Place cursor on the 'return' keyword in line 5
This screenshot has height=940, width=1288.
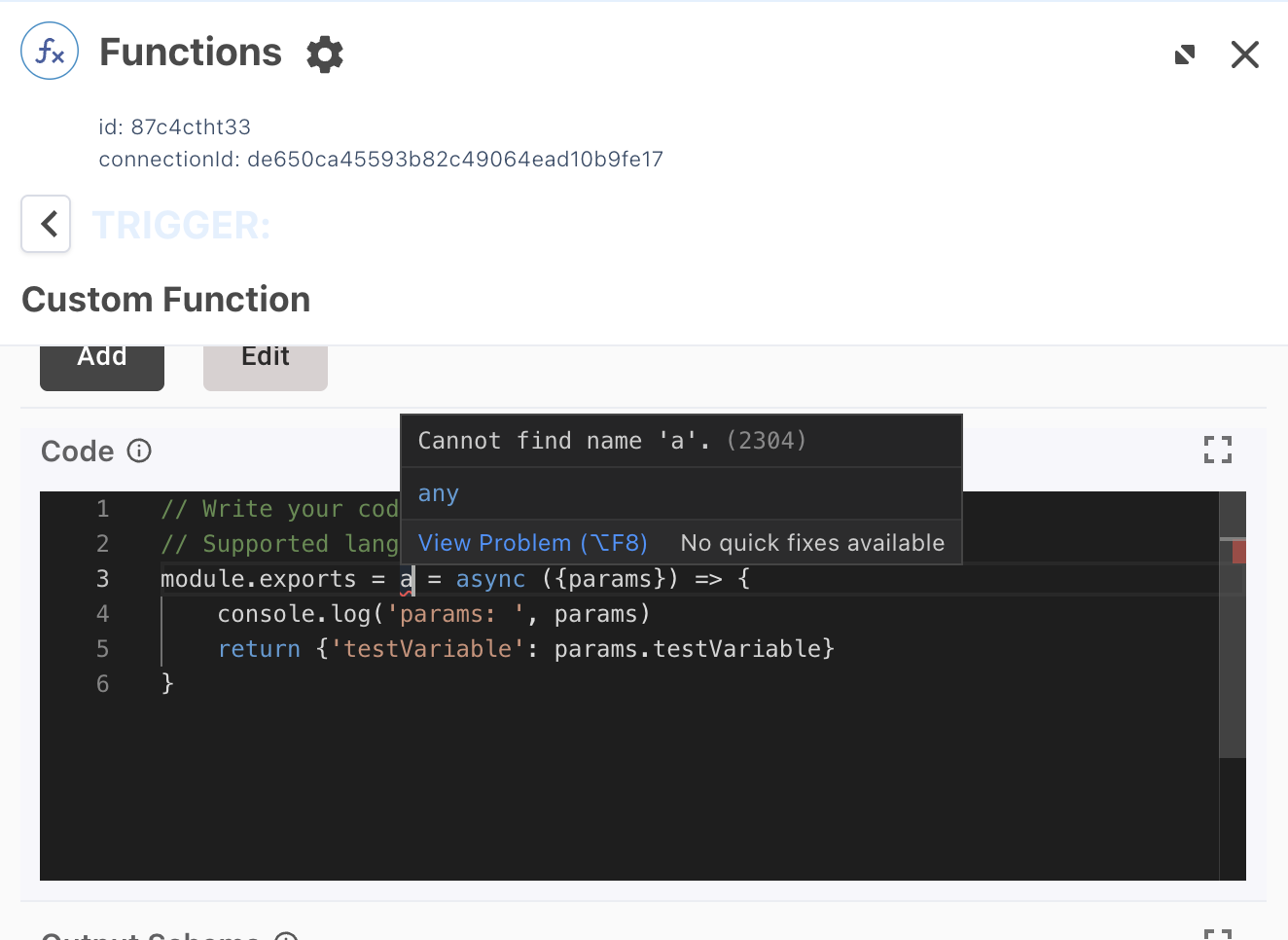259,649
